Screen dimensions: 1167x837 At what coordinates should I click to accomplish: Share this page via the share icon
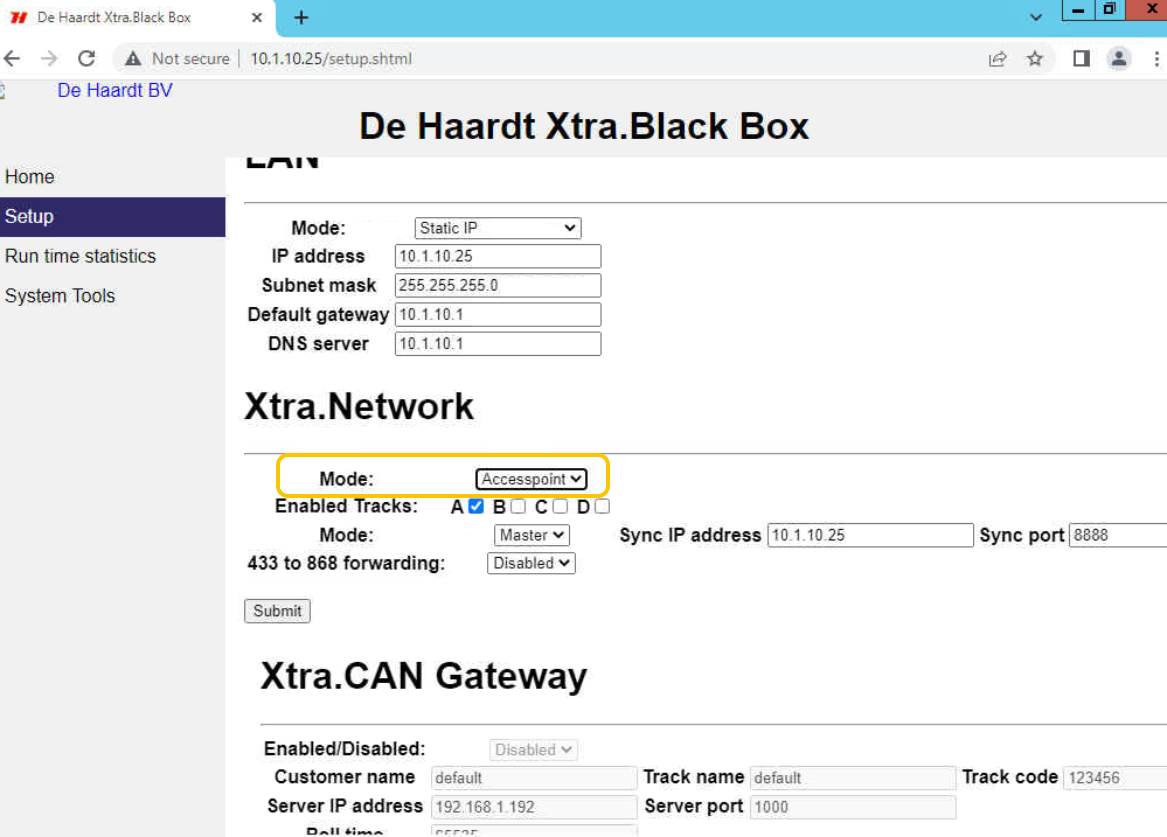tap(997, 59)
